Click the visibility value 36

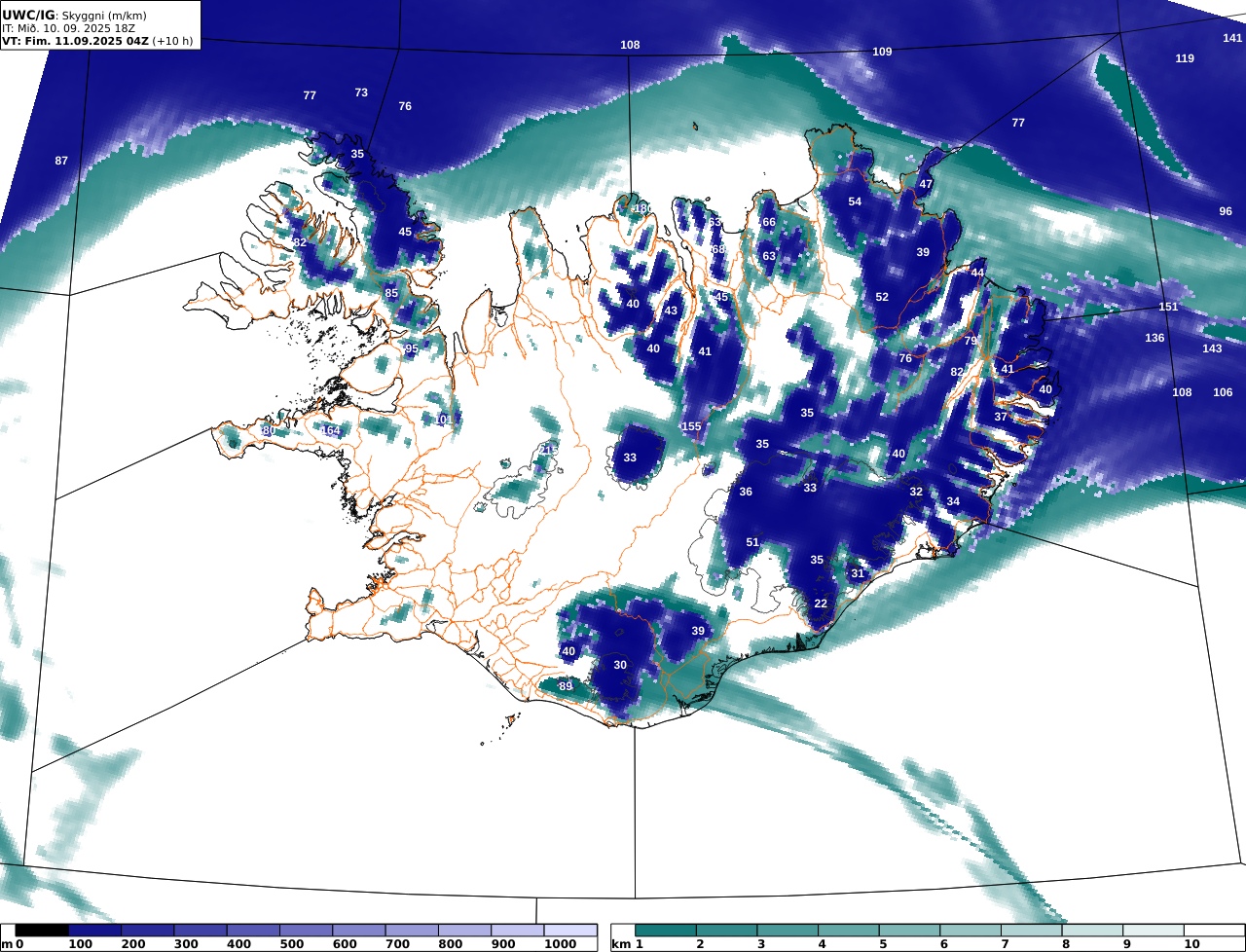pyautogui.click(x=746, y=492)
